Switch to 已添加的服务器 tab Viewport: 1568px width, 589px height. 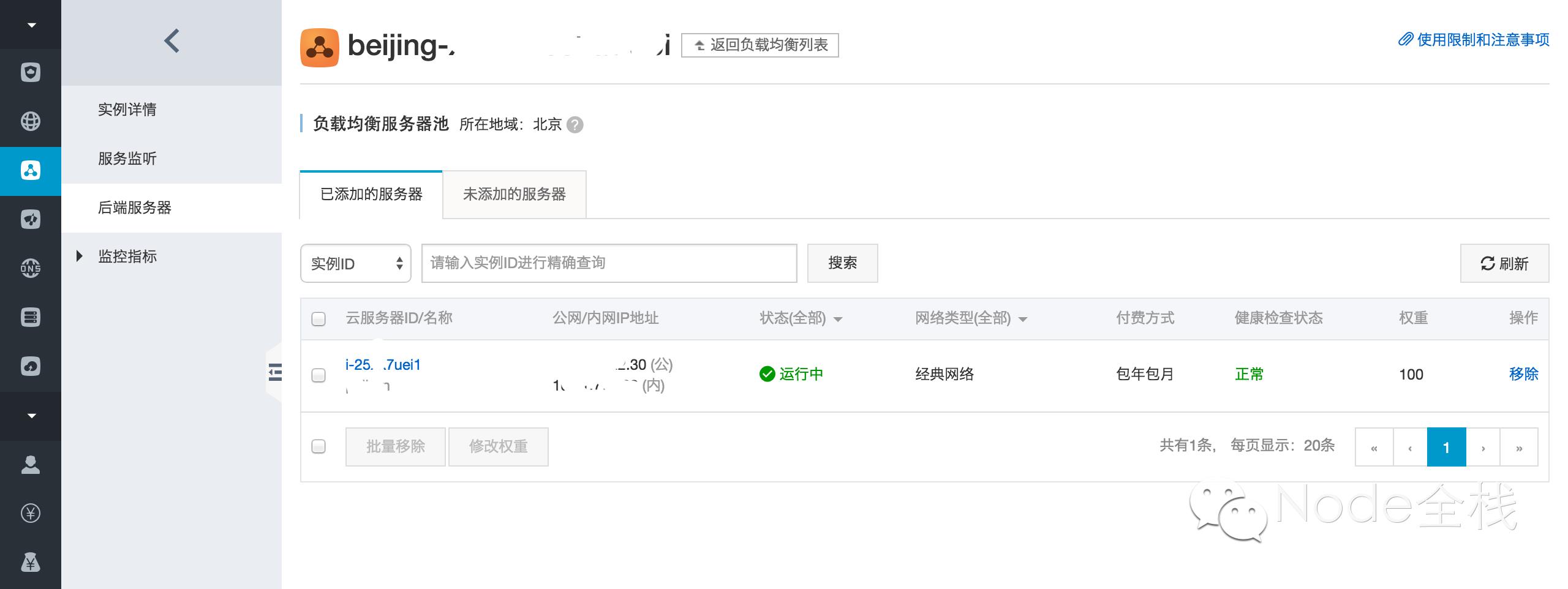click(371, 195)
